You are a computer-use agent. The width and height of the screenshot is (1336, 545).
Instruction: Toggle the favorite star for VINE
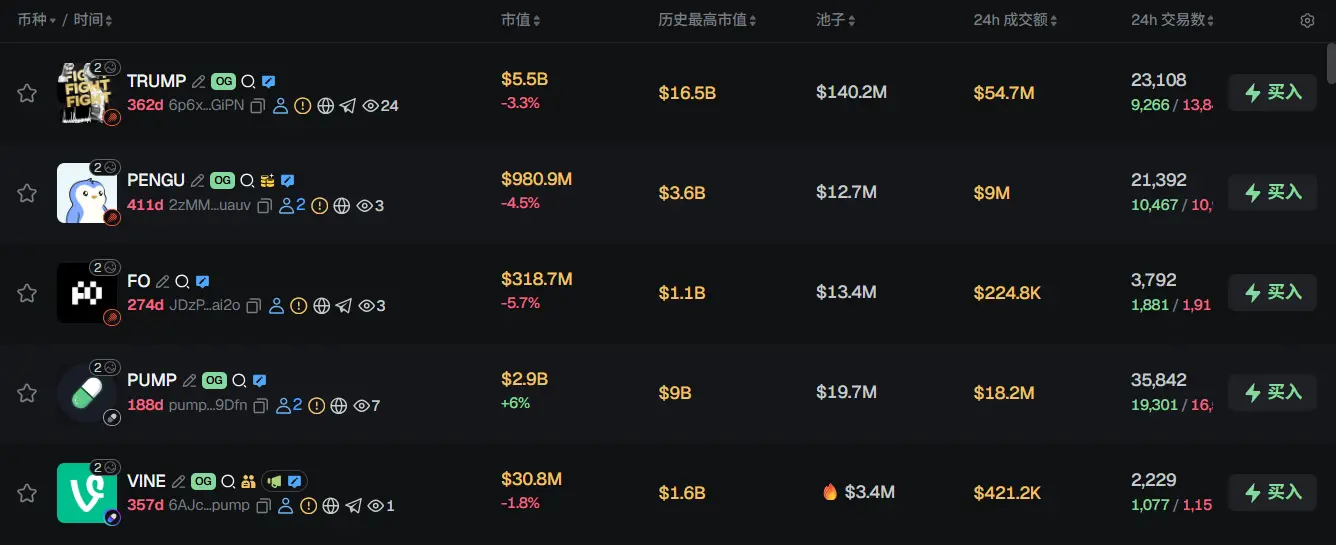27,493
